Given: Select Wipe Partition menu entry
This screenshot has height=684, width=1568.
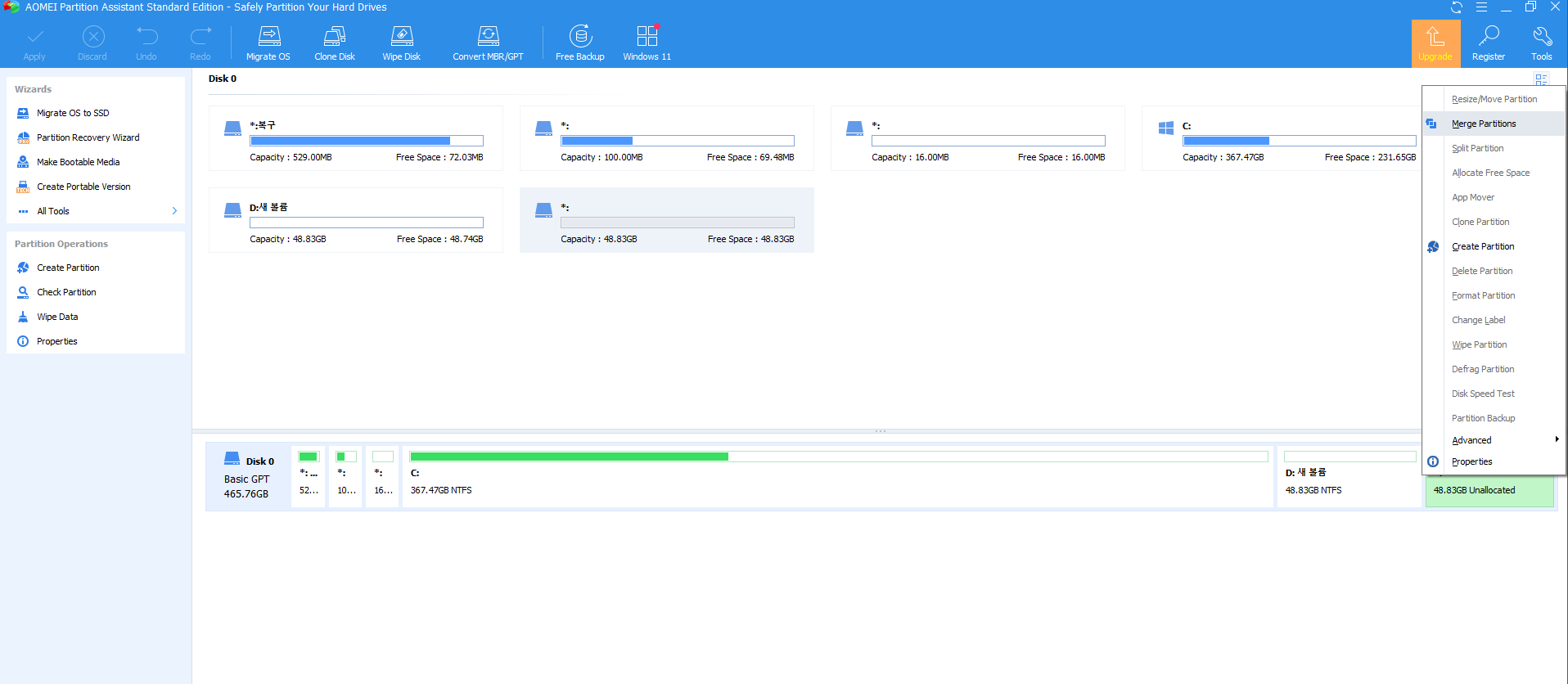Looking at the screenshot, I should click(x=1494, y=344).
